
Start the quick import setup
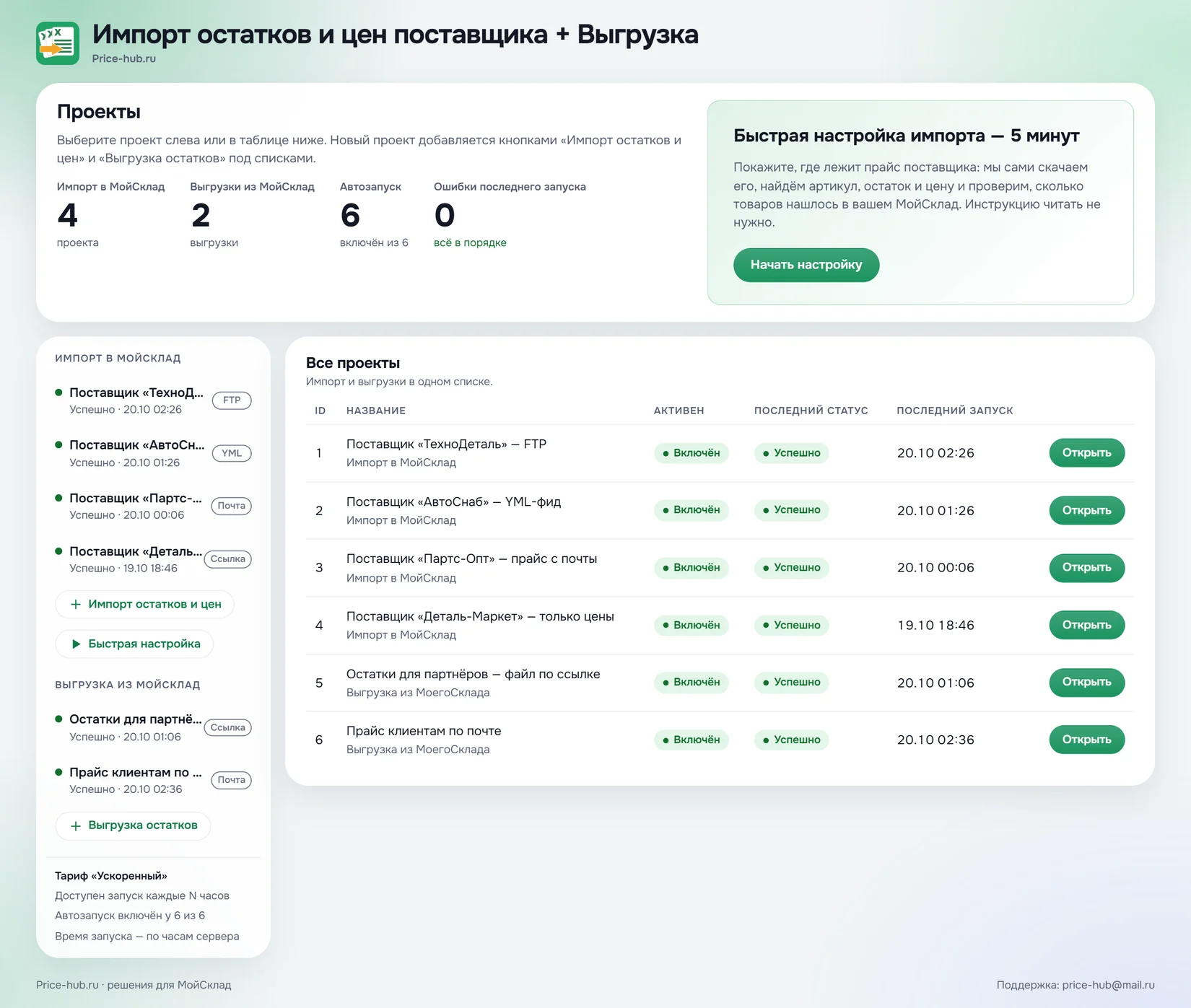pos(806,265)
